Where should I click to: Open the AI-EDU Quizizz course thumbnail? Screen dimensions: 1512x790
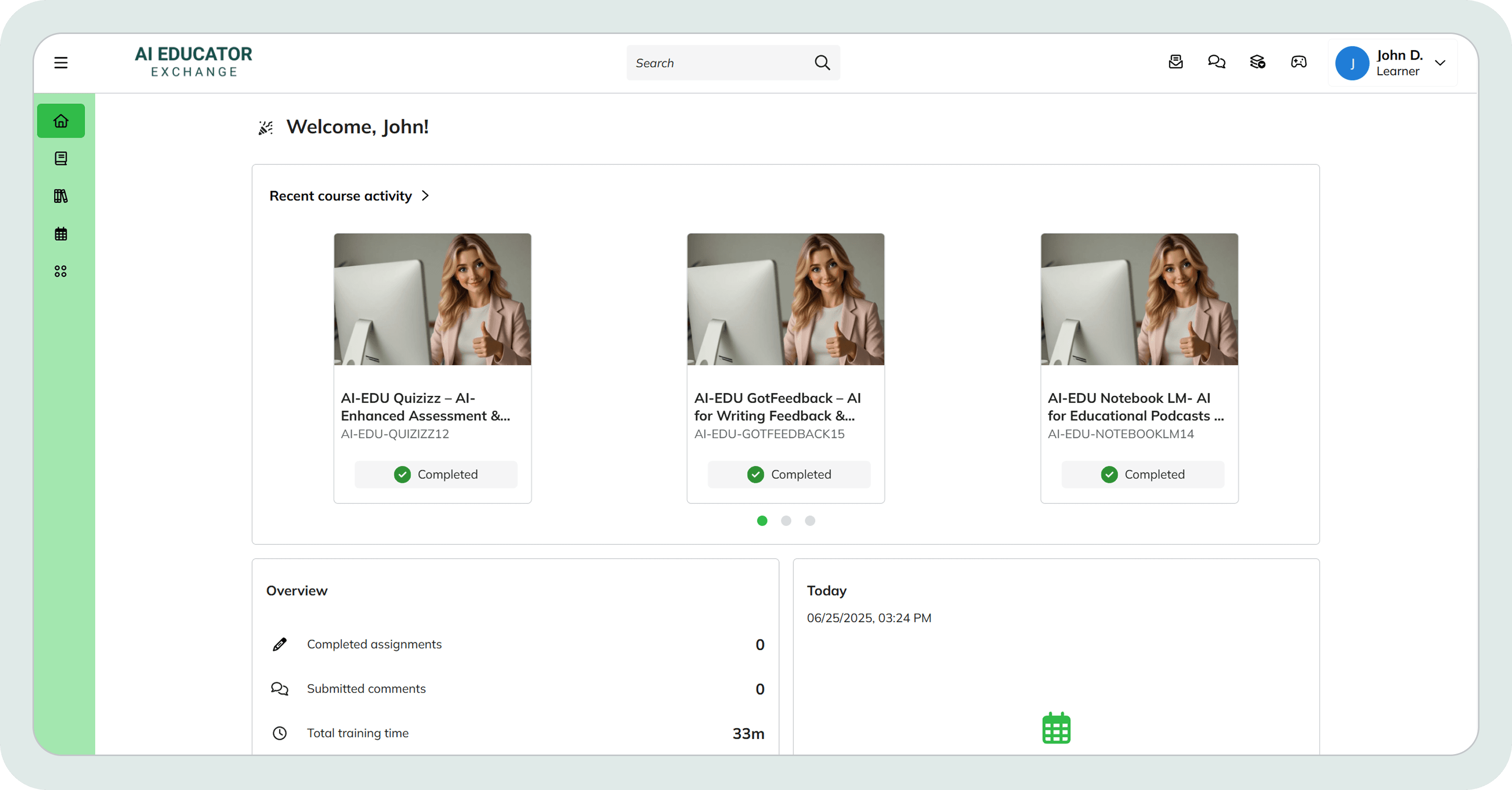click(x=433, y=299)
